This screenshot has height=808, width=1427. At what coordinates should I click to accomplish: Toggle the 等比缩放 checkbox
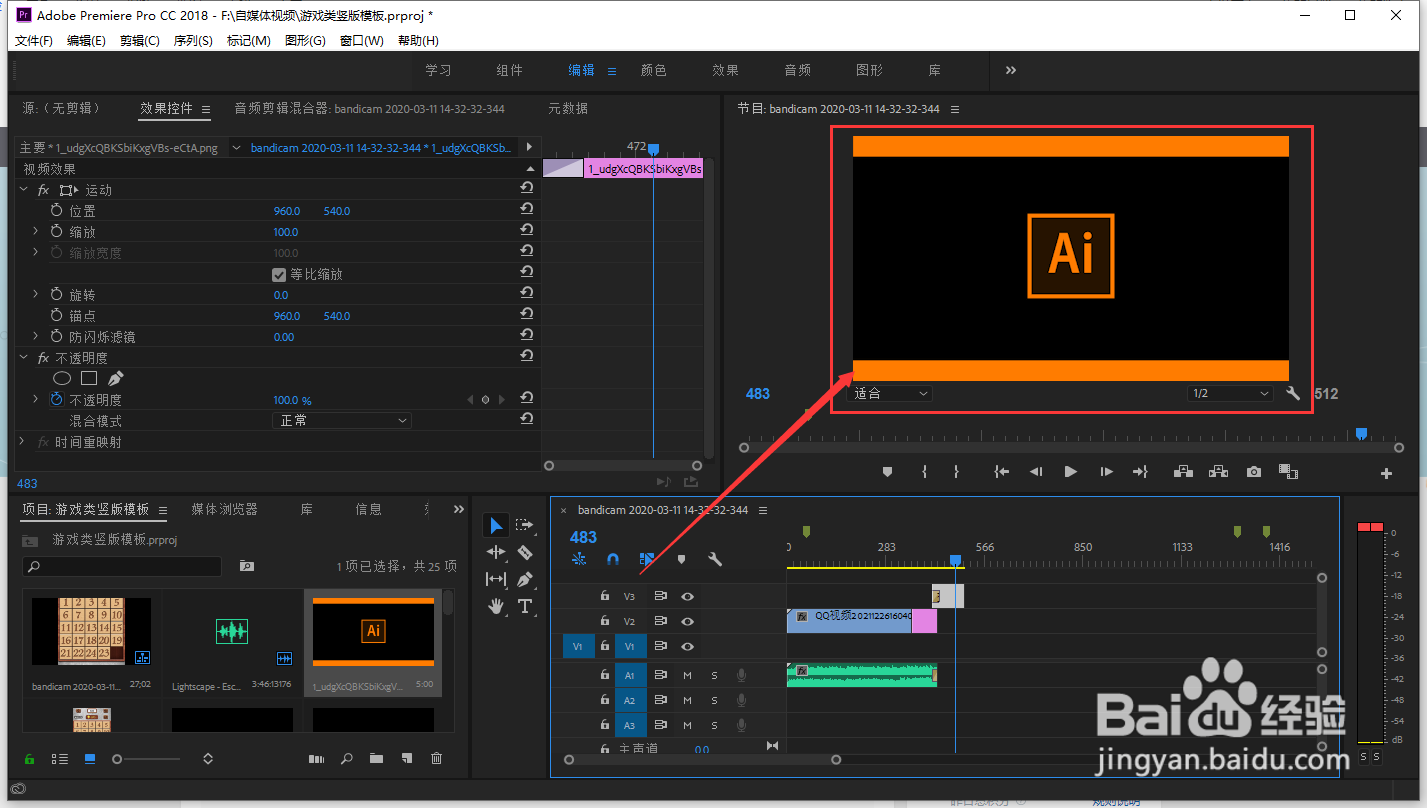point(279,274)
